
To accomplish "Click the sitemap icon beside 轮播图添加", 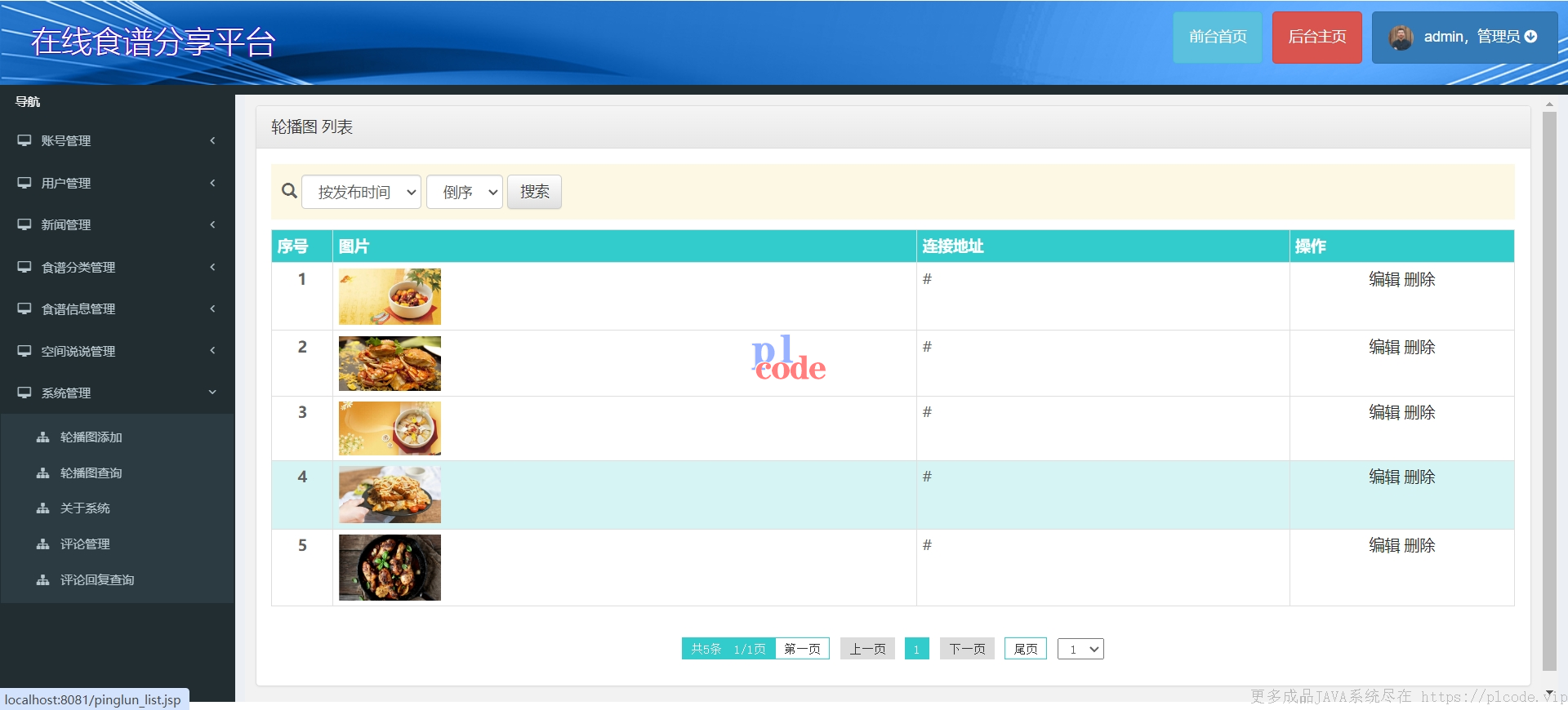I will (43, 437).
